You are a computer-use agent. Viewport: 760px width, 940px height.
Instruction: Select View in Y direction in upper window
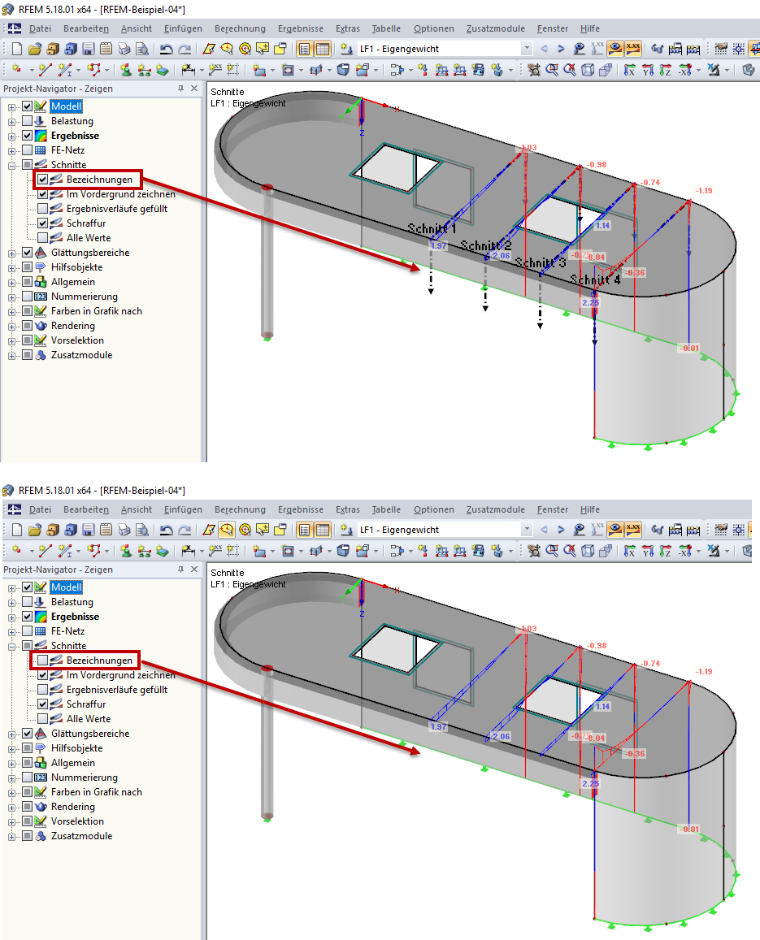click(647, 70)
